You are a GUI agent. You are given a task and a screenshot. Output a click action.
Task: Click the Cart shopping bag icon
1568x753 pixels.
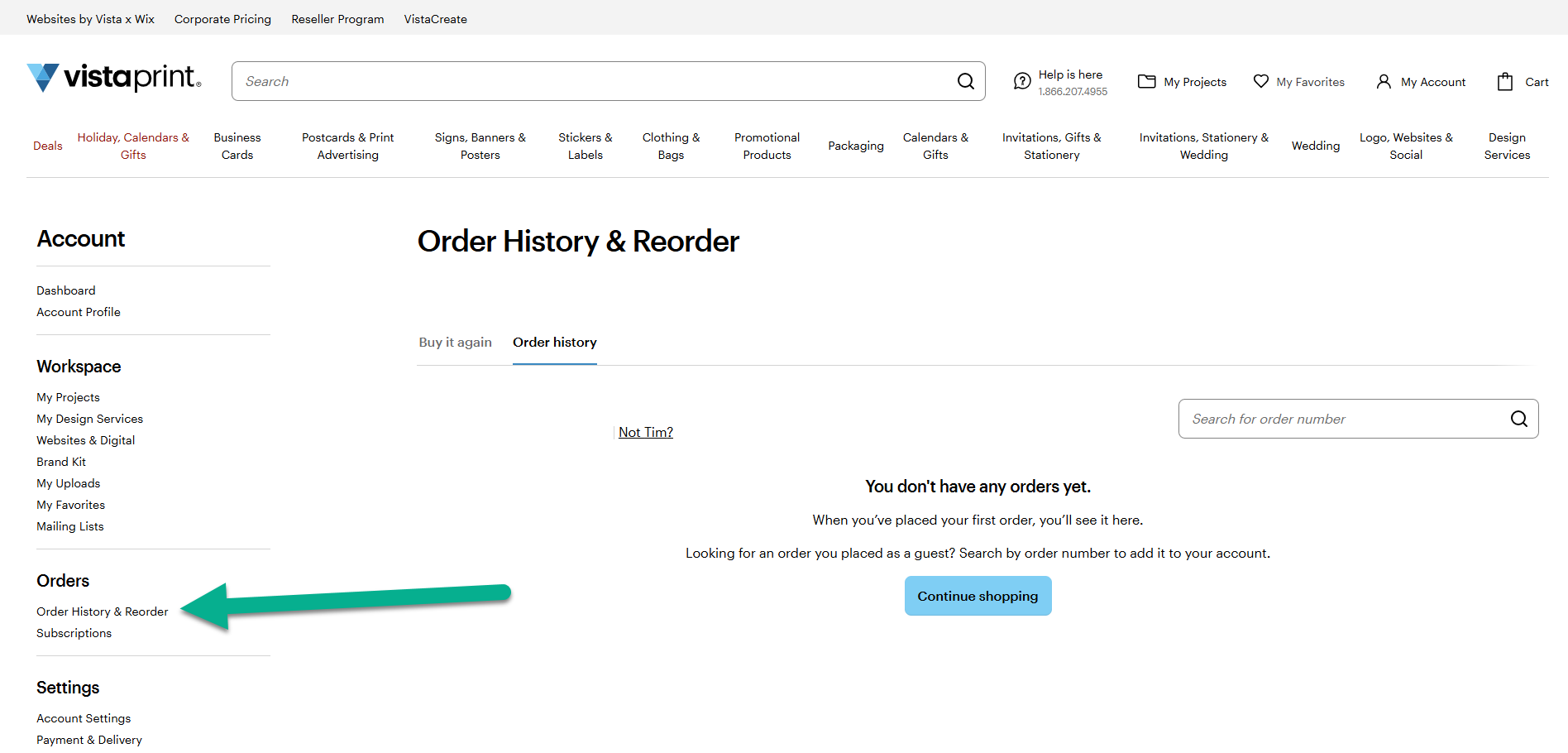pos(1505,81)
